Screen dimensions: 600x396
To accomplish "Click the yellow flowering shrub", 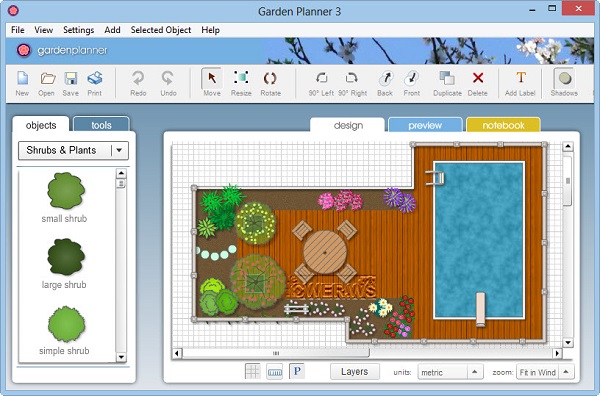I will [x=255, y=223].
